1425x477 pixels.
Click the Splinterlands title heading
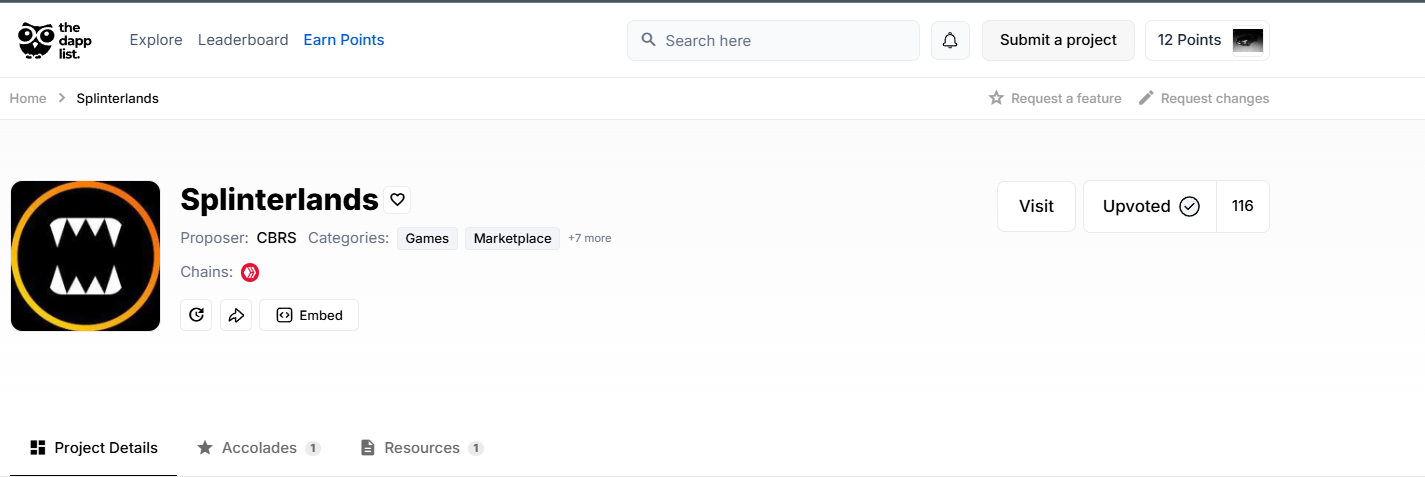[279, 200]
